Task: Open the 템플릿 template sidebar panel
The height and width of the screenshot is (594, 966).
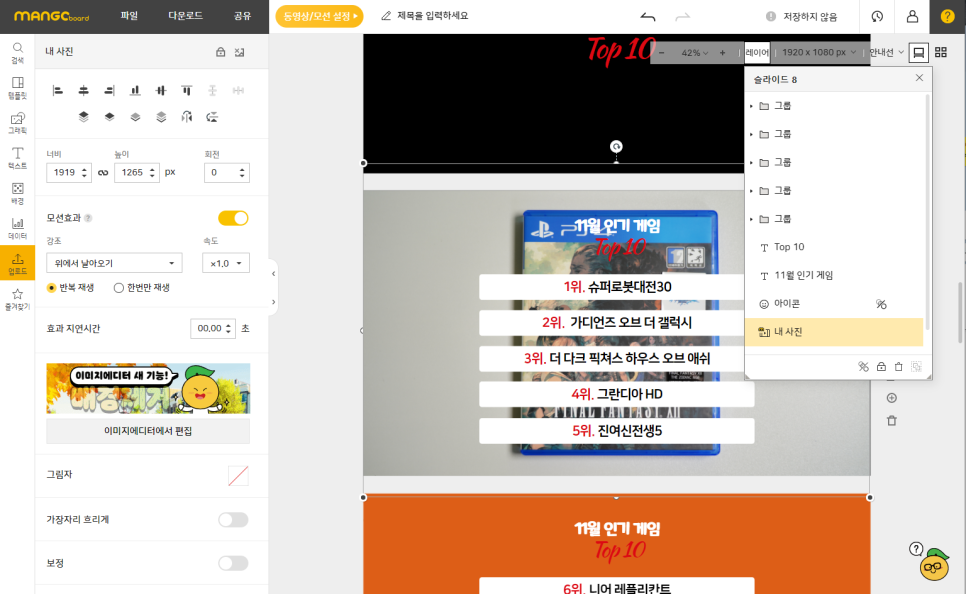Action: click(17, 88)
